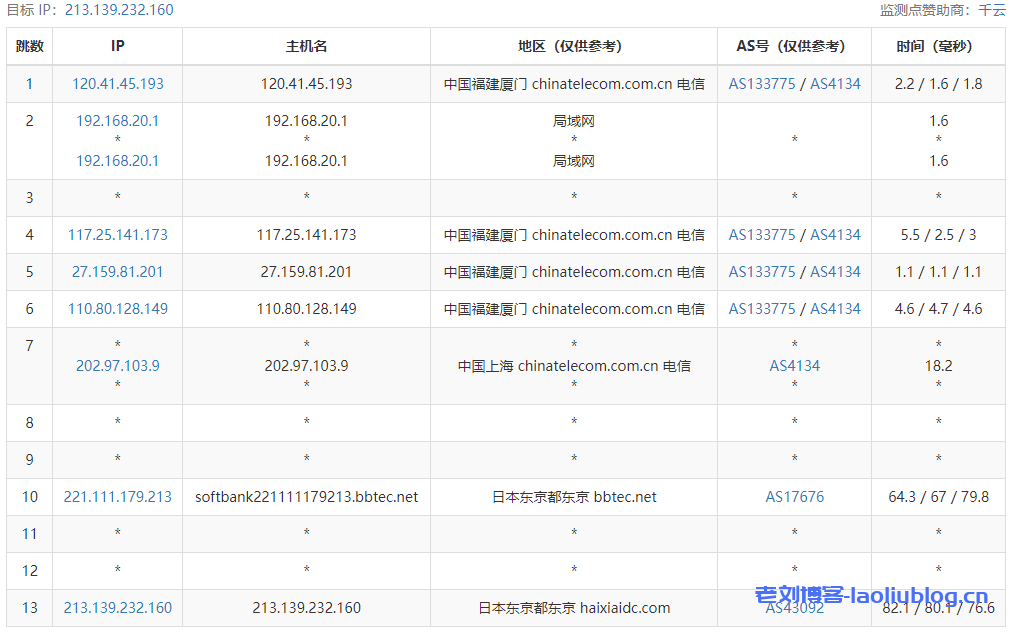Image resolution: width=1014 pixels, height=633 pixels.
Task: Open AS4134 in the hop 1 row
Action: (835, 84)
